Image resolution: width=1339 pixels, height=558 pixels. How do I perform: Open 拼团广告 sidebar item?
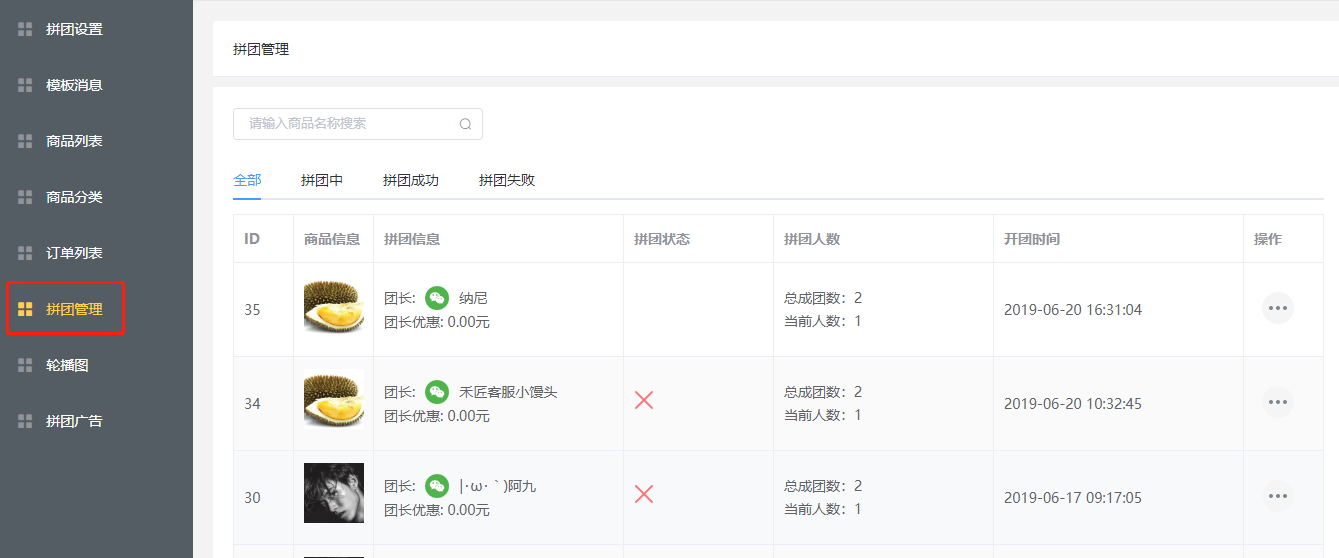pyautogui.click(x=74, y=422)
